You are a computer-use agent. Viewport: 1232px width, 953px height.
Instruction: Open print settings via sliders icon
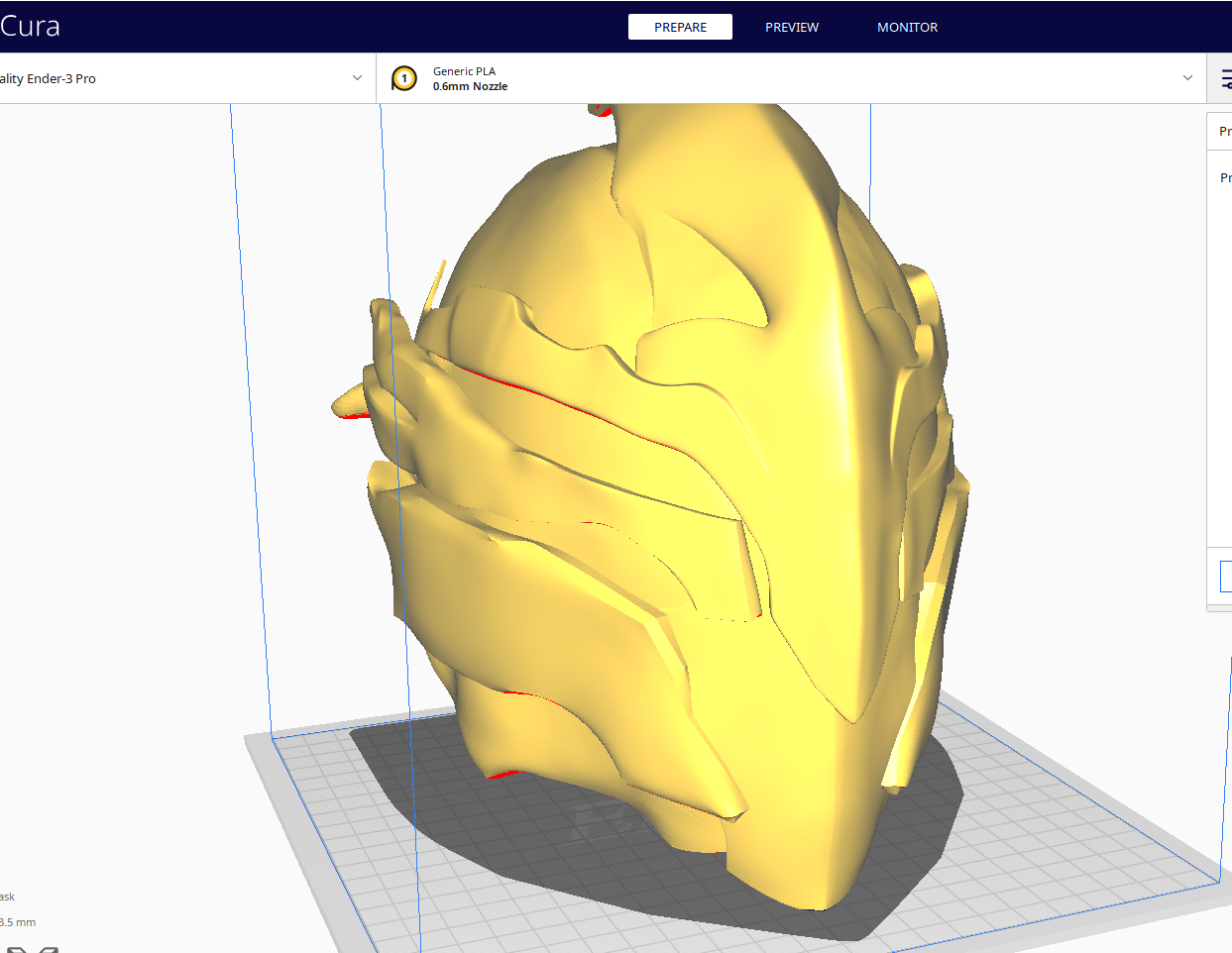[x=1225, y=79]
